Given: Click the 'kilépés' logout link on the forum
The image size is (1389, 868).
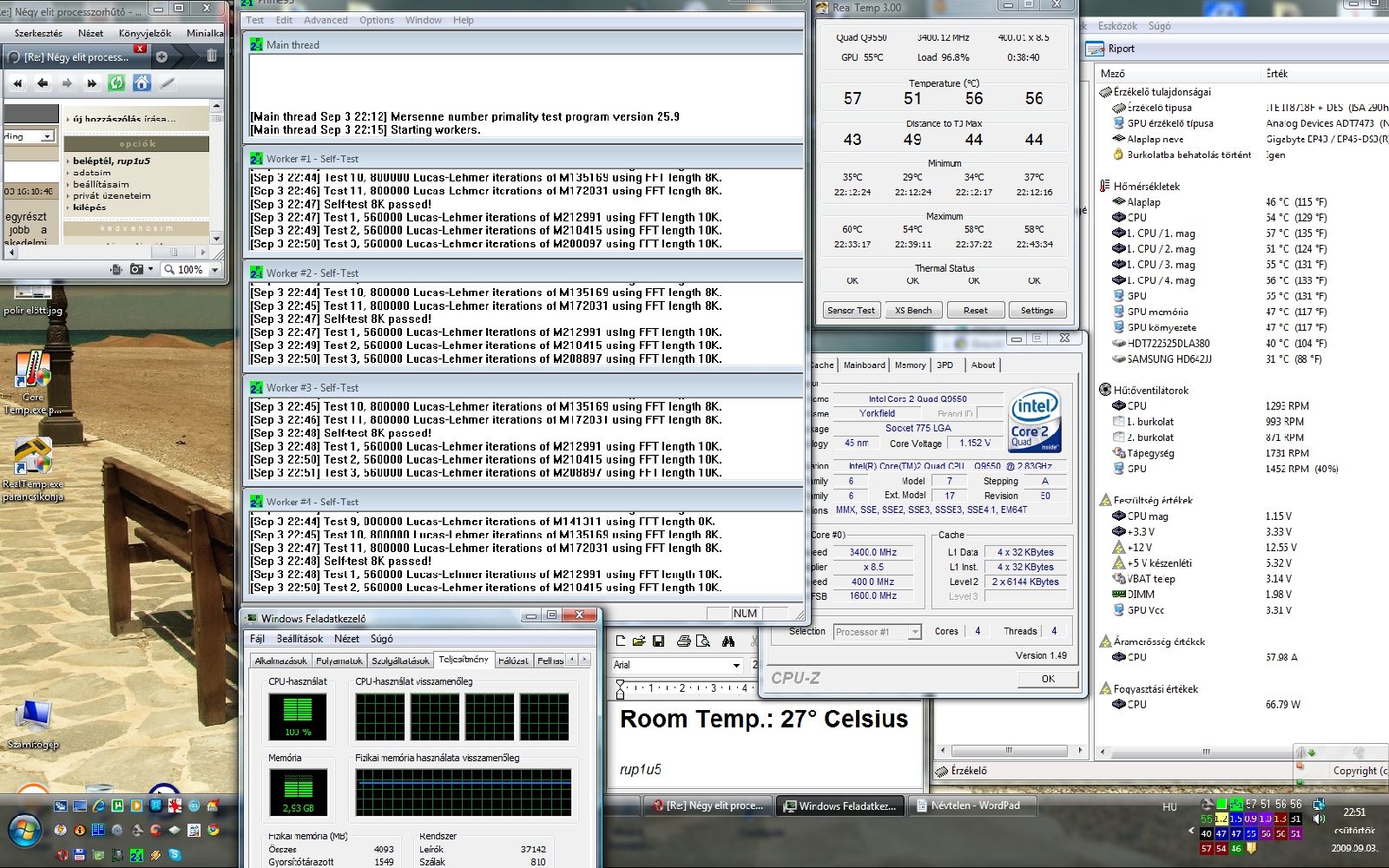Looking at the screenshot, I should point(89,207).
